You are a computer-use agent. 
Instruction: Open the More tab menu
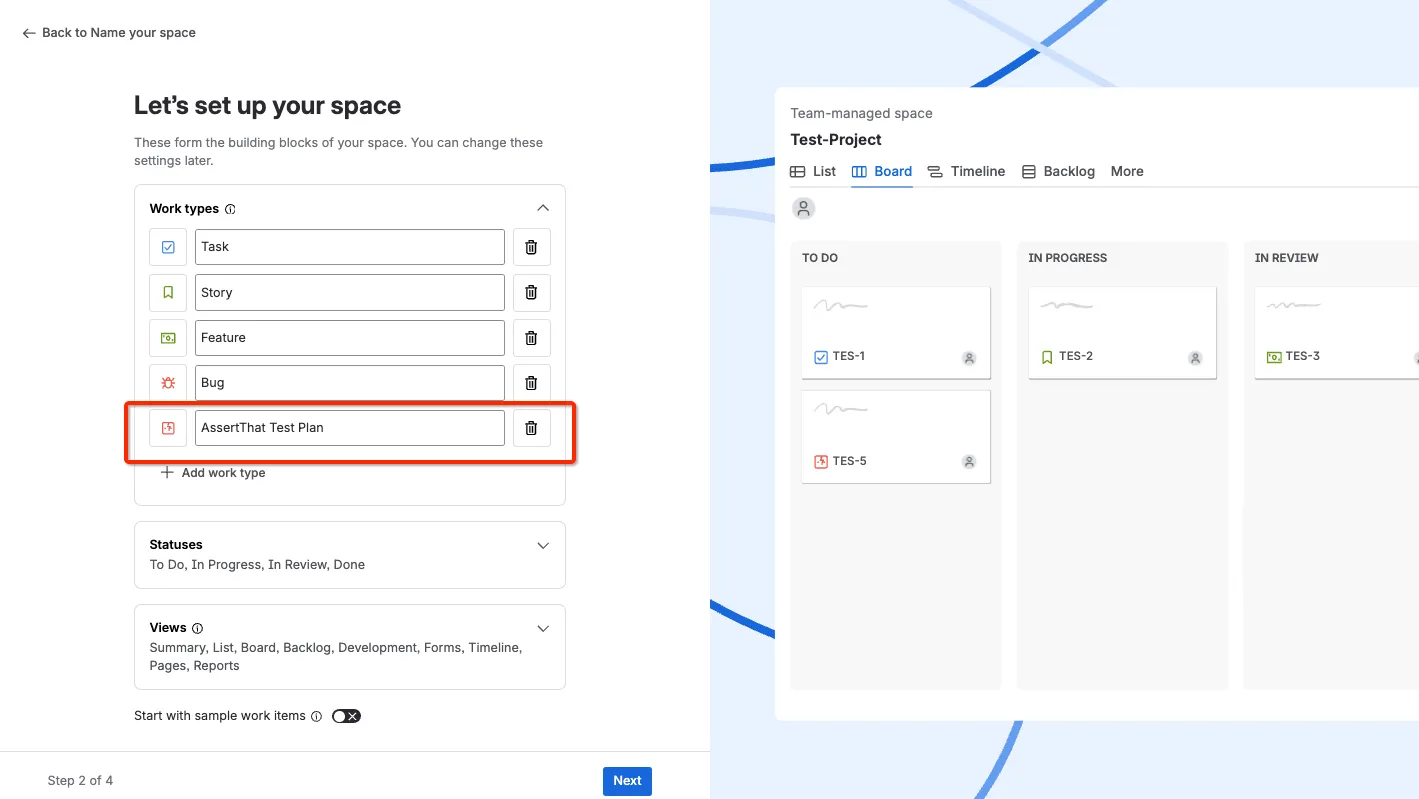pyautogui.click(x=1127, y=171)
